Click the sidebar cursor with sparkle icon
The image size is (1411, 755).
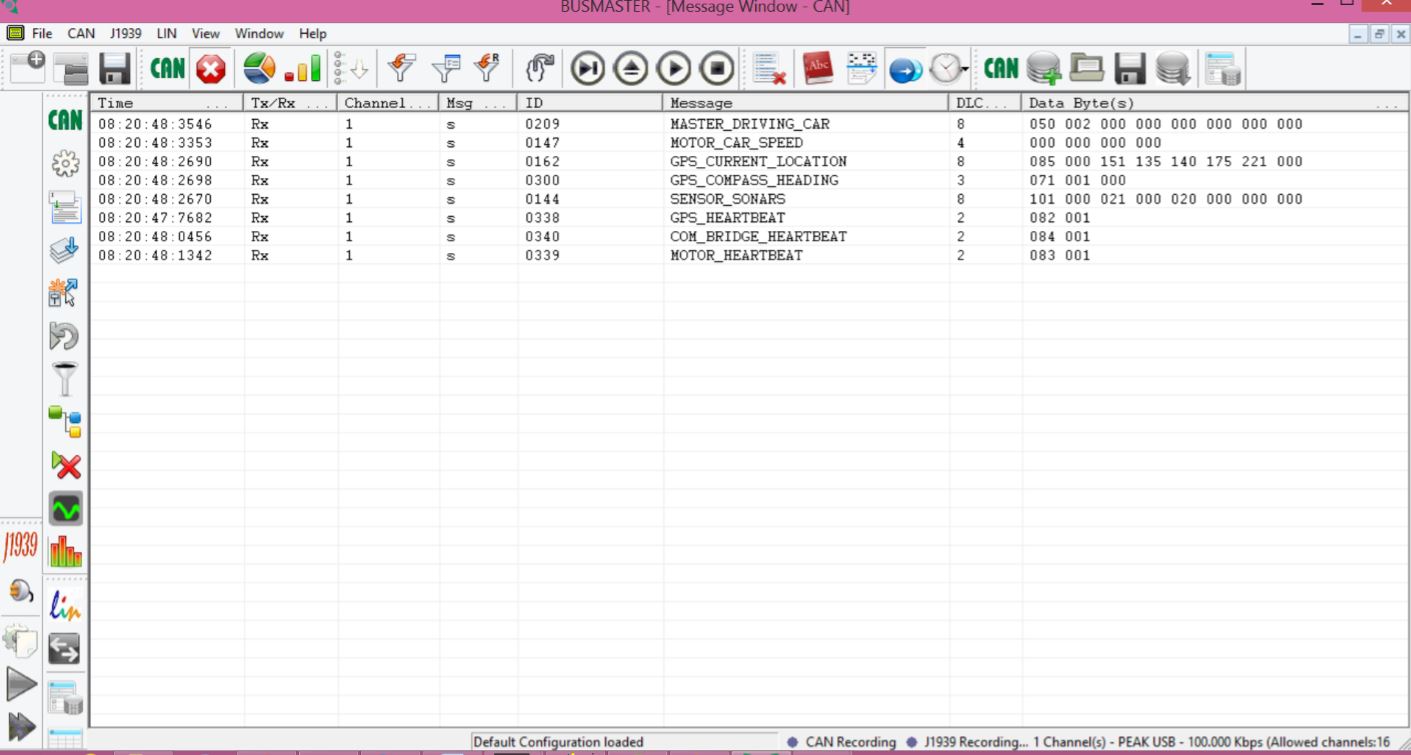pos(65,293)
